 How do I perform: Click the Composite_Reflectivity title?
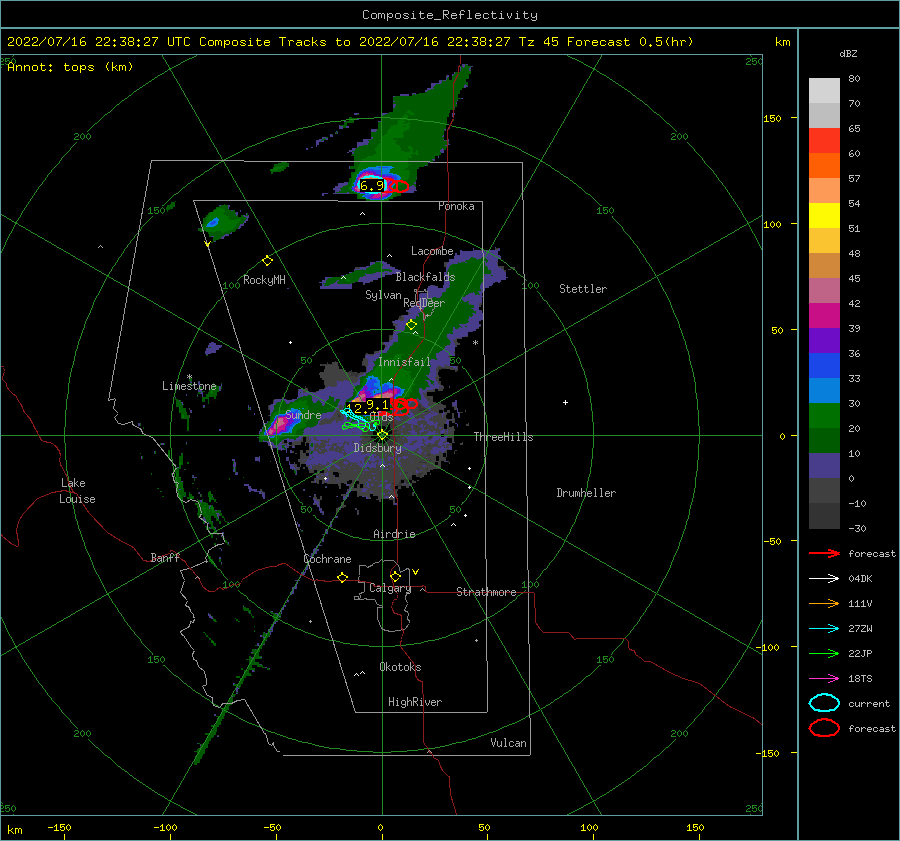click(x=450, y=15)
